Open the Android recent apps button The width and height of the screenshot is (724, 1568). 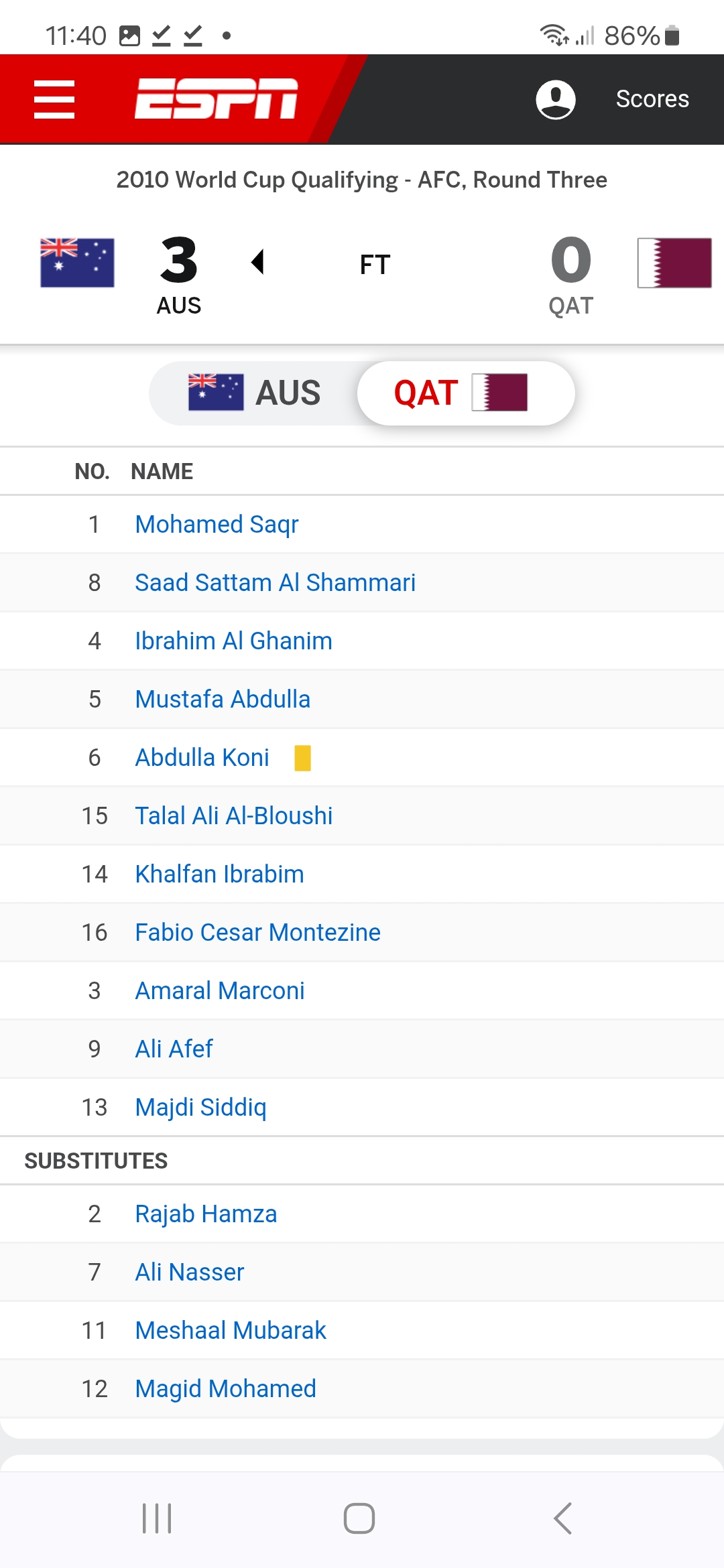click(x=157, y=1518)
